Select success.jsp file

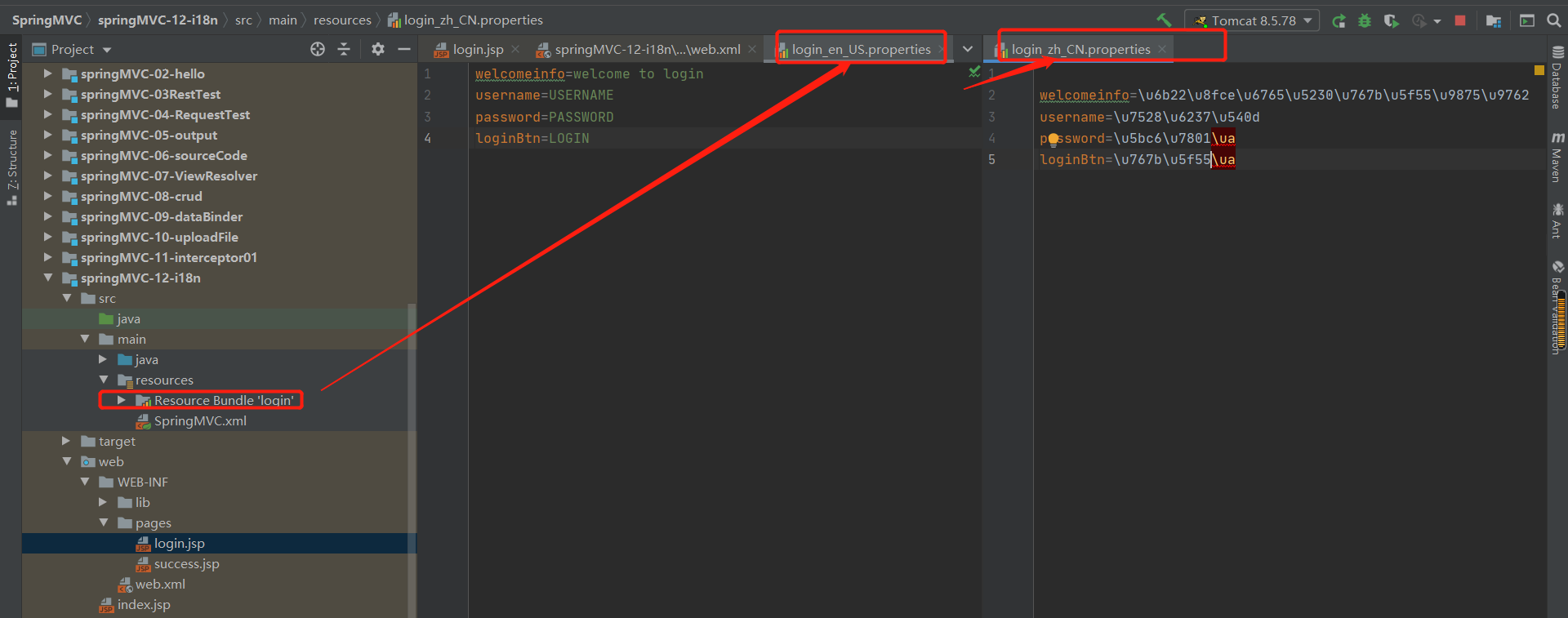[x=186, y=564]
